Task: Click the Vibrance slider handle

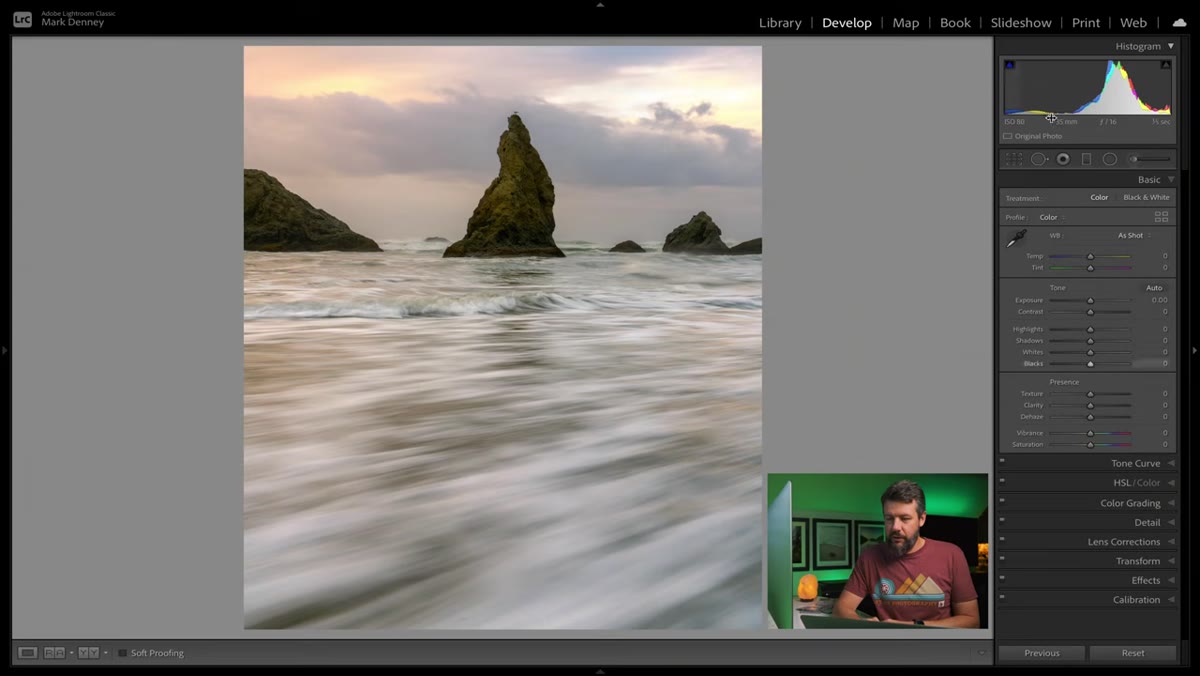Action: pos(1090,433)
